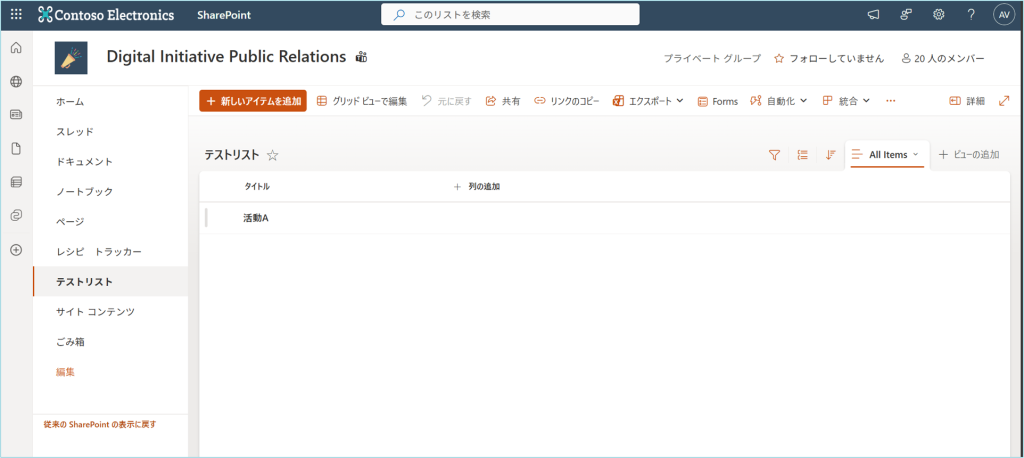Click the このリストを検索 search box
The height and width of the screenshot is (458, 1024).
pyautogui.click(x=510, y=15)
